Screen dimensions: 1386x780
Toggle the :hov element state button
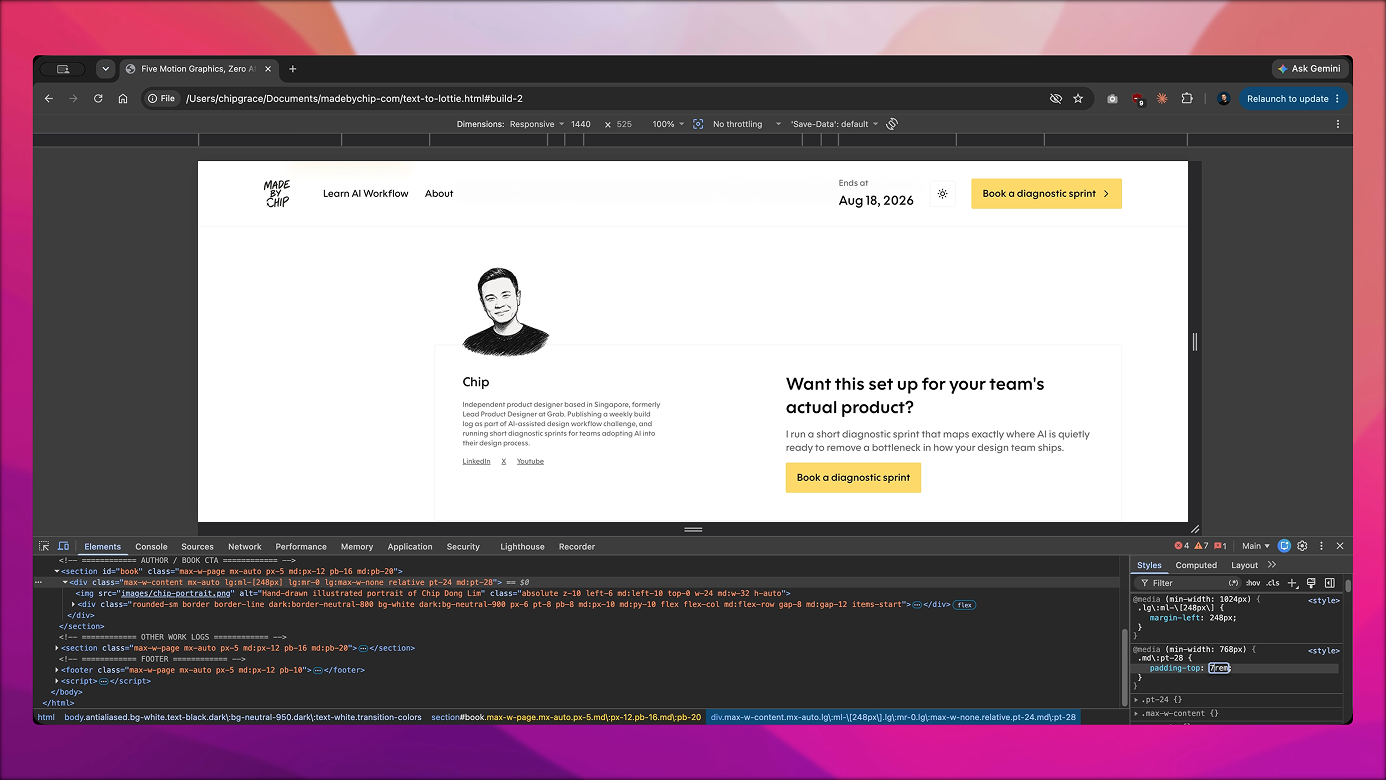[1252, 583]
